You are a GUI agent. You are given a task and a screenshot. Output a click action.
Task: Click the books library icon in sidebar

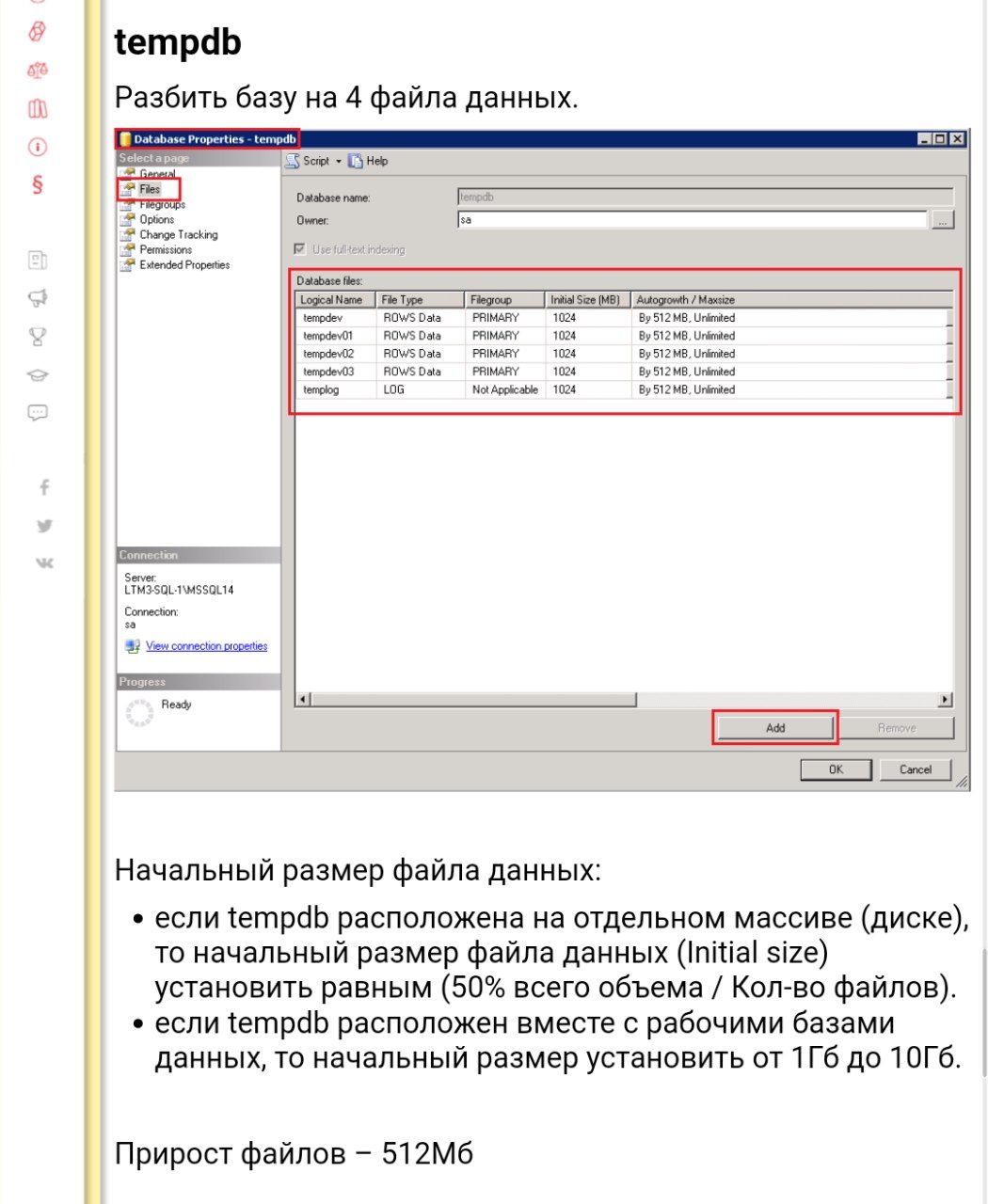pos(38,109)
